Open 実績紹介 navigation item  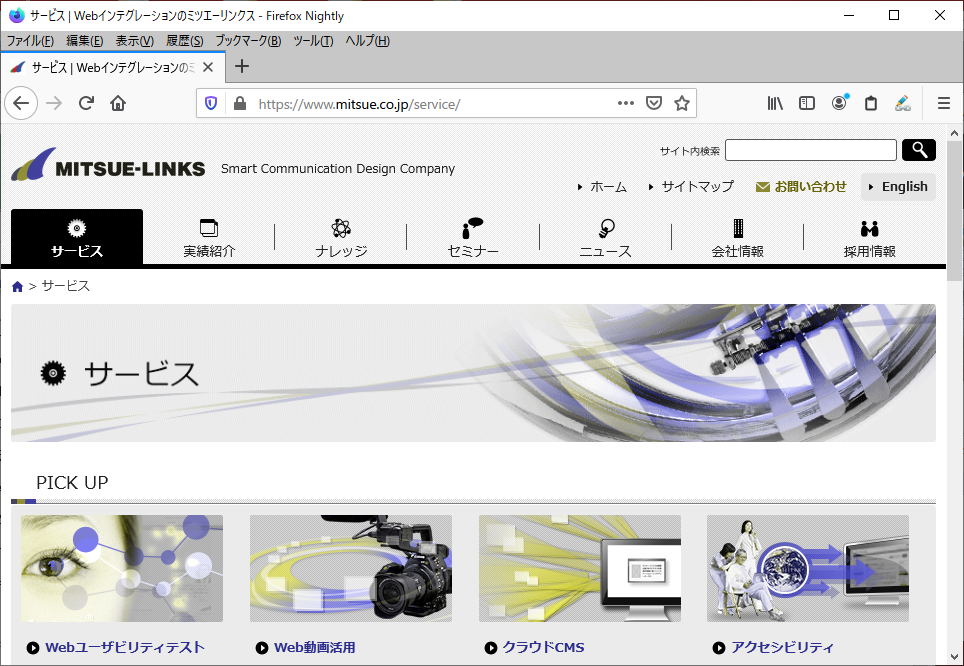tap(209, 237)
